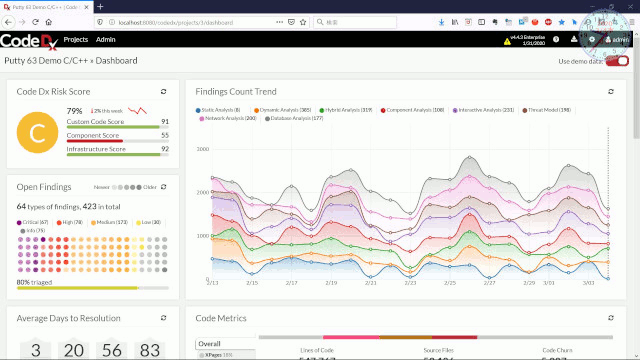Click the Evernote elephant extension icon
Viewport: 640px width, 360px height.
pos(495,22)
